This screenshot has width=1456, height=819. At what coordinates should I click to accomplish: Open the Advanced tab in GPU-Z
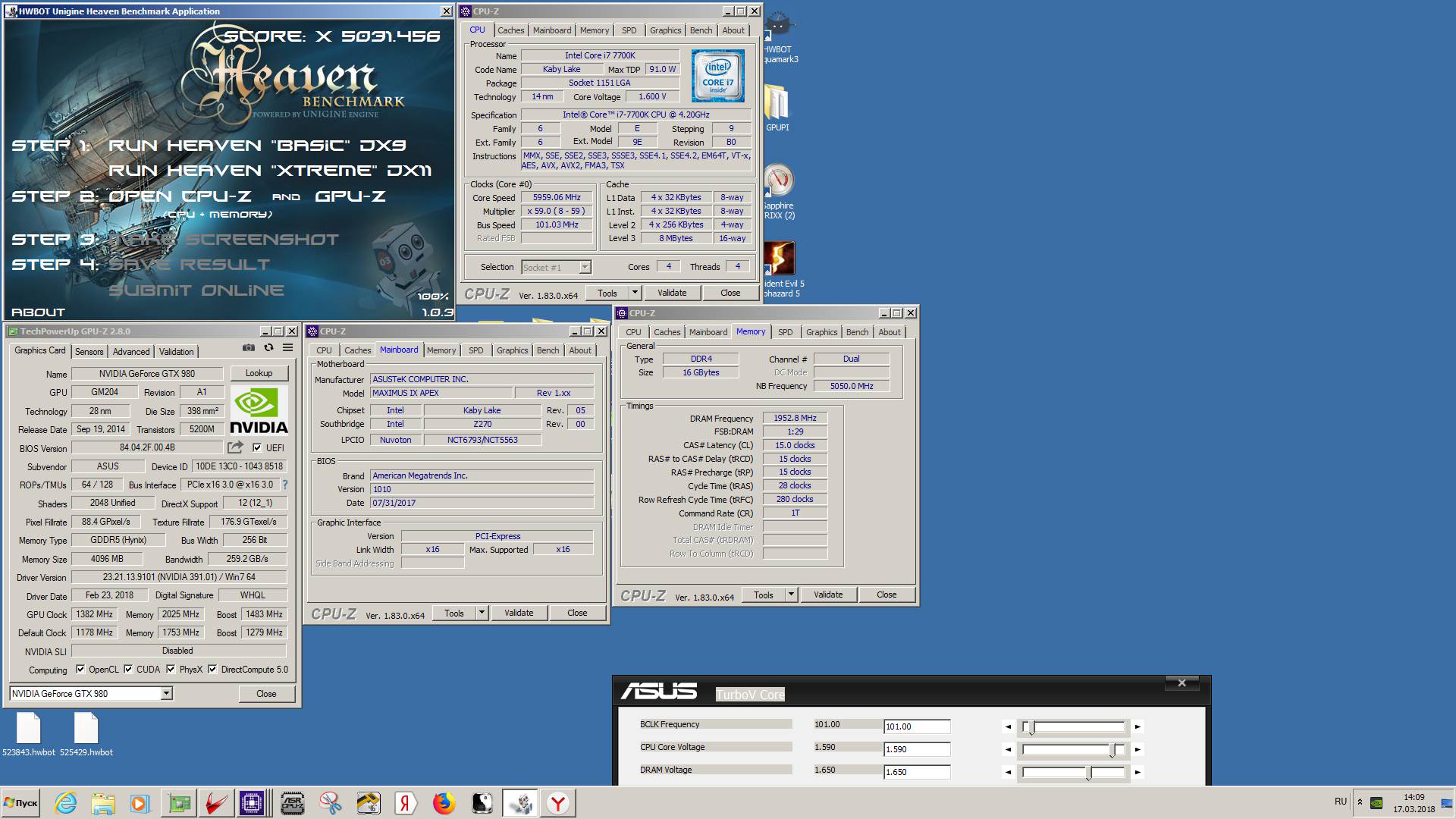pos(131,351)
